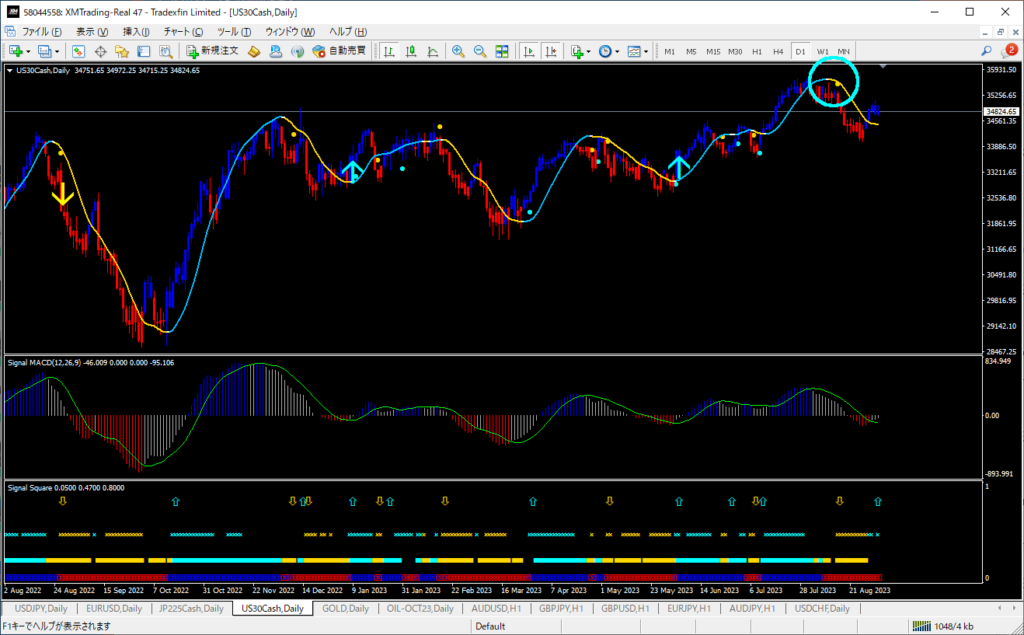1024x635 pixels.
Task: Select the D1 timeframe button
Action: point(801,52)
